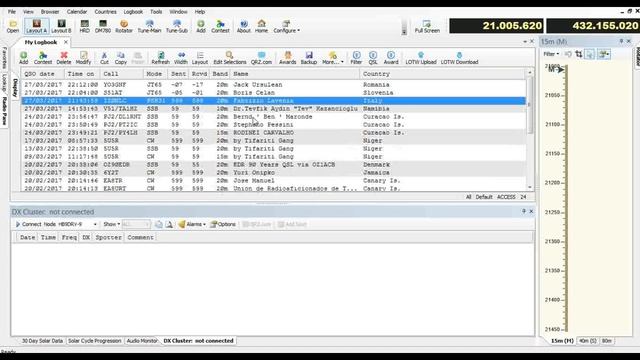Image resolution: width=640 pixels, height=360 pixels.
Task: Click the Tune-Main icon
Action: (x=149, y=27)
